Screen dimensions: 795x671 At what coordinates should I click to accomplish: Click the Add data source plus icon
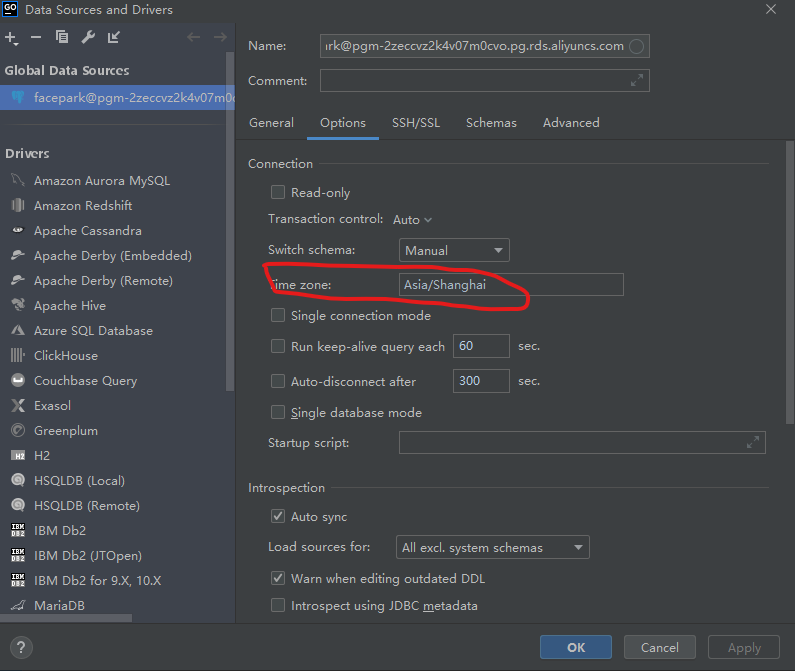[11, 37]
